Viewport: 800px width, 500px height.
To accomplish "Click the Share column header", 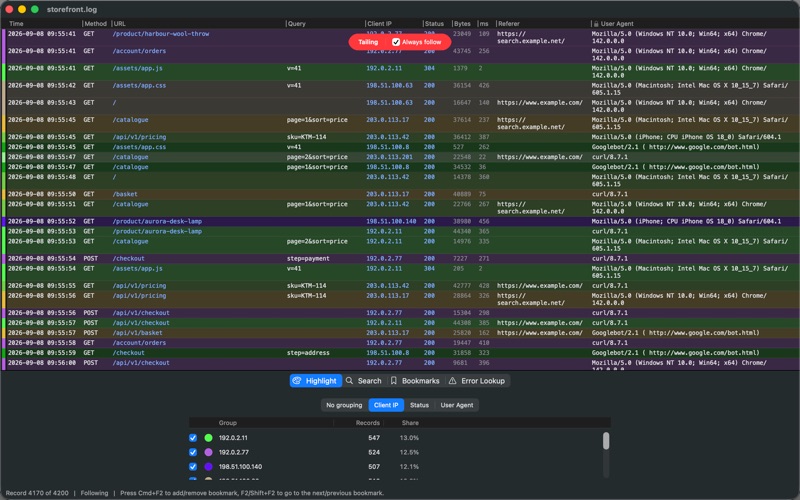I will tap(410, 422).
